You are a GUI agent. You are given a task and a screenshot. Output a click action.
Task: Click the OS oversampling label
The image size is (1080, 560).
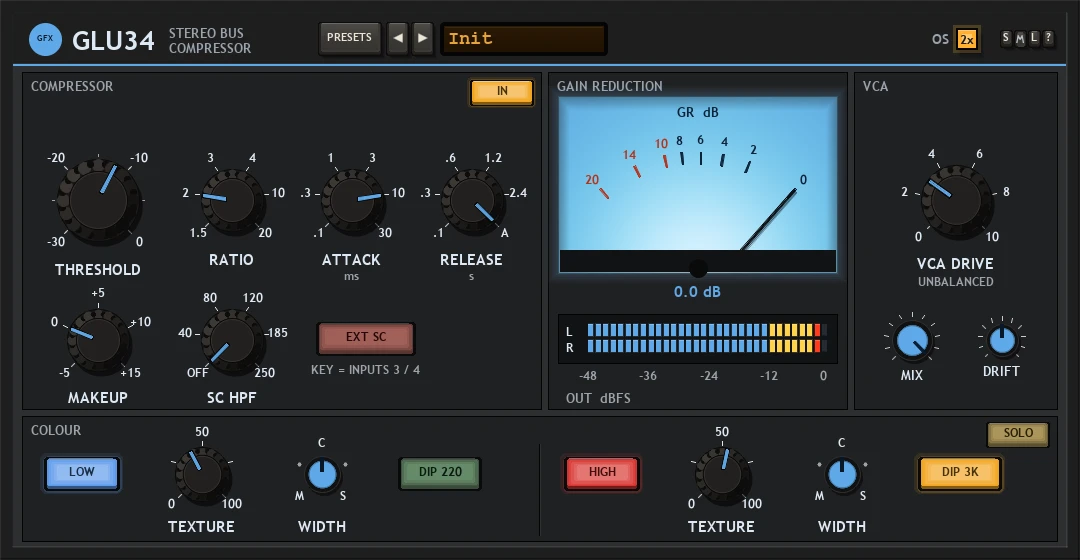click(940, 39)
